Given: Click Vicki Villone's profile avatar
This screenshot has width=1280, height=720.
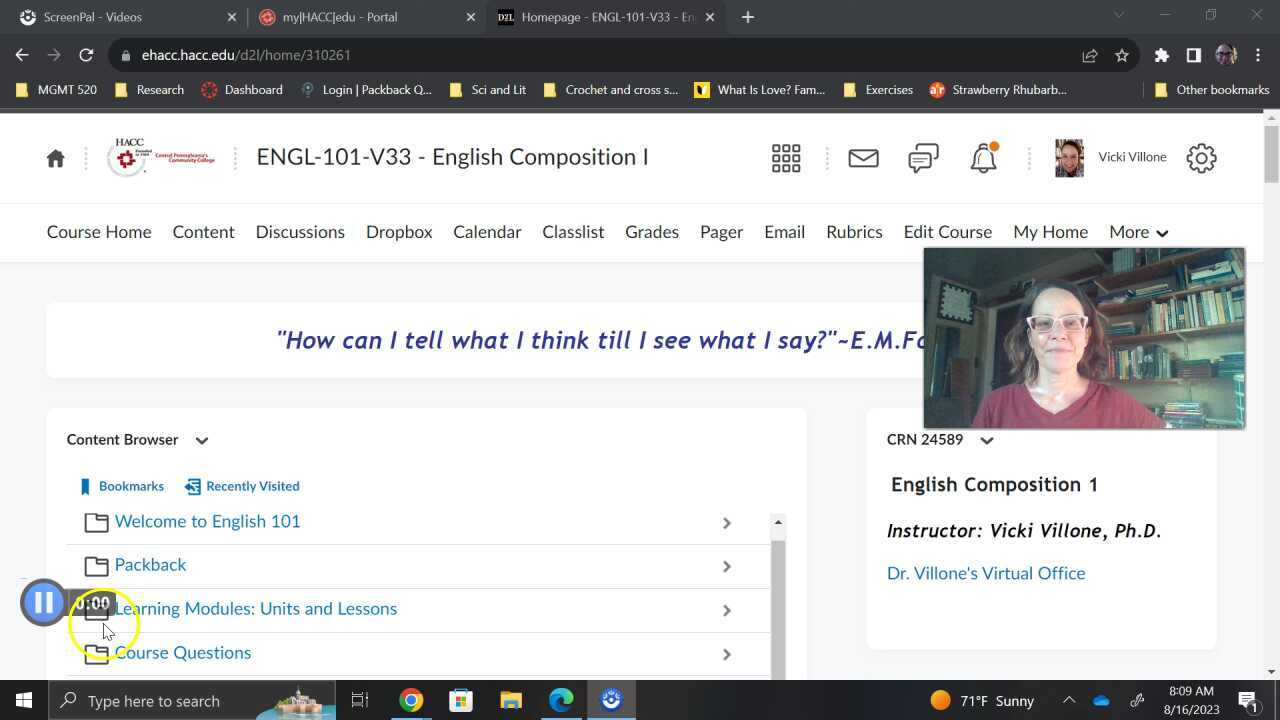Looking at the screenshot, I should [x=1068, y=157].
